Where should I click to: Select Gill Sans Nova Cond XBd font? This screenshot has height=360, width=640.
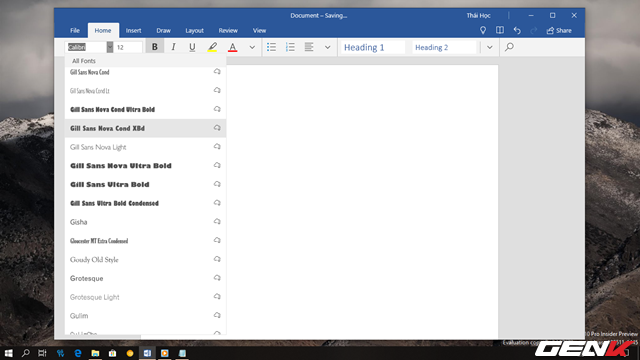(x=145, y=128)
